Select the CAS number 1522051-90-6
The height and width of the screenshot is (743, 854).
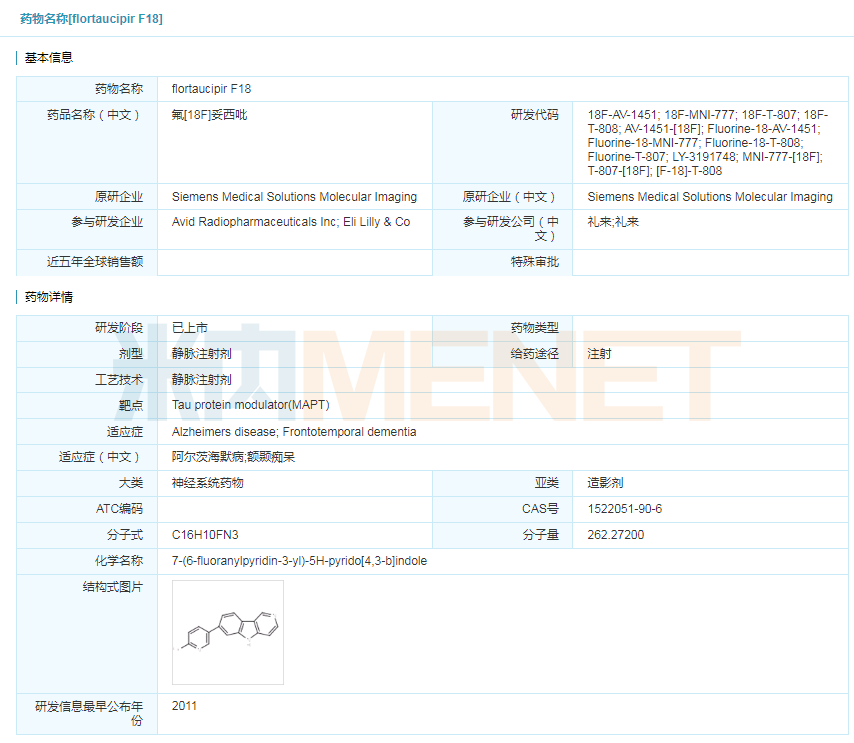click(625, 509)
